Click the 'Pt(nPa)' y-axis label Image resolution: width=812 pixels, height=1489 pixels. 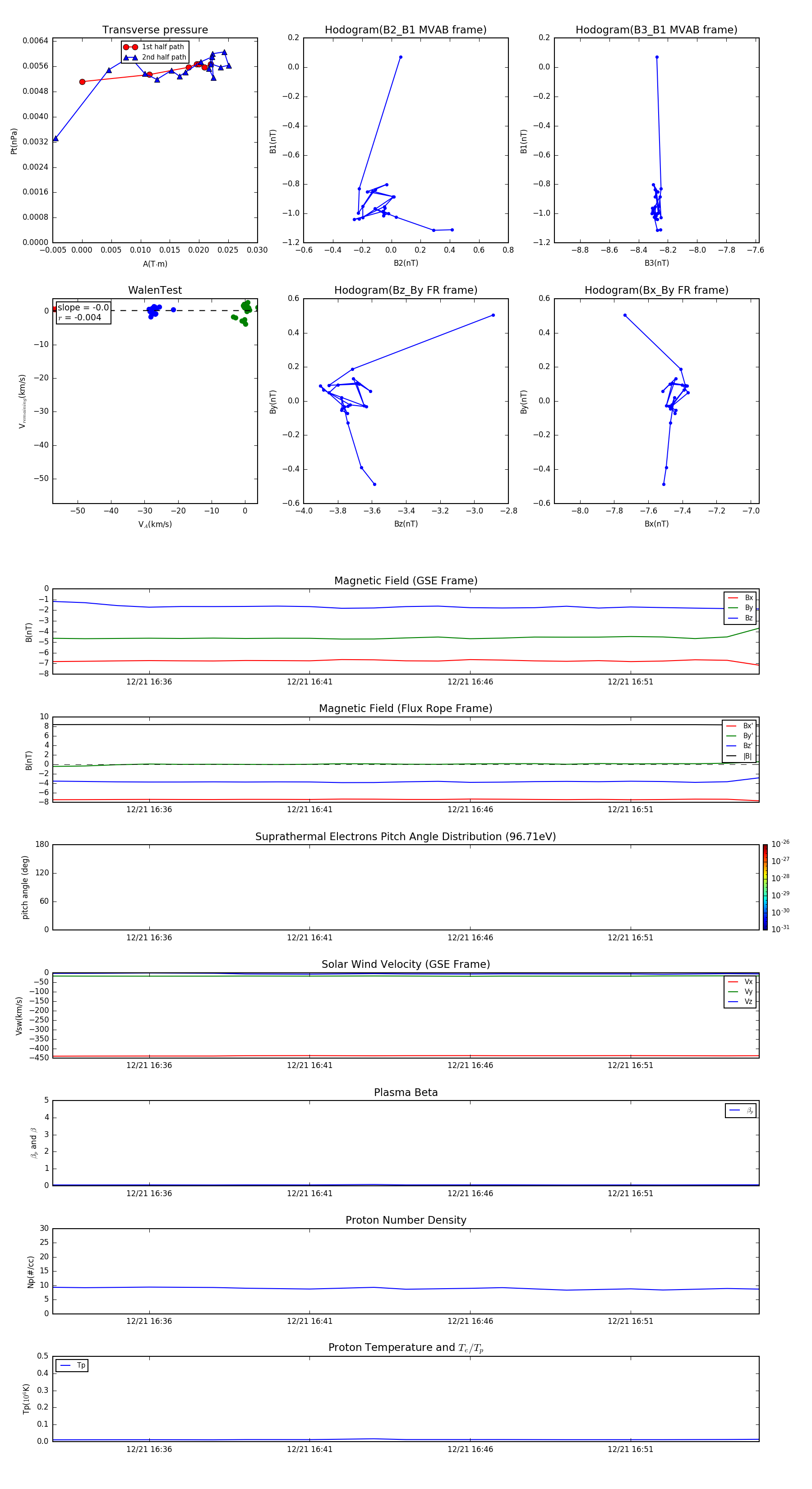[x=14, y=141]
